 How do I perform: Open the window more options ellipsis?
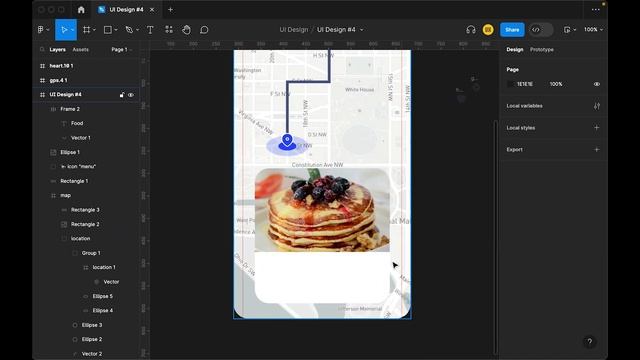click(596, 9)
